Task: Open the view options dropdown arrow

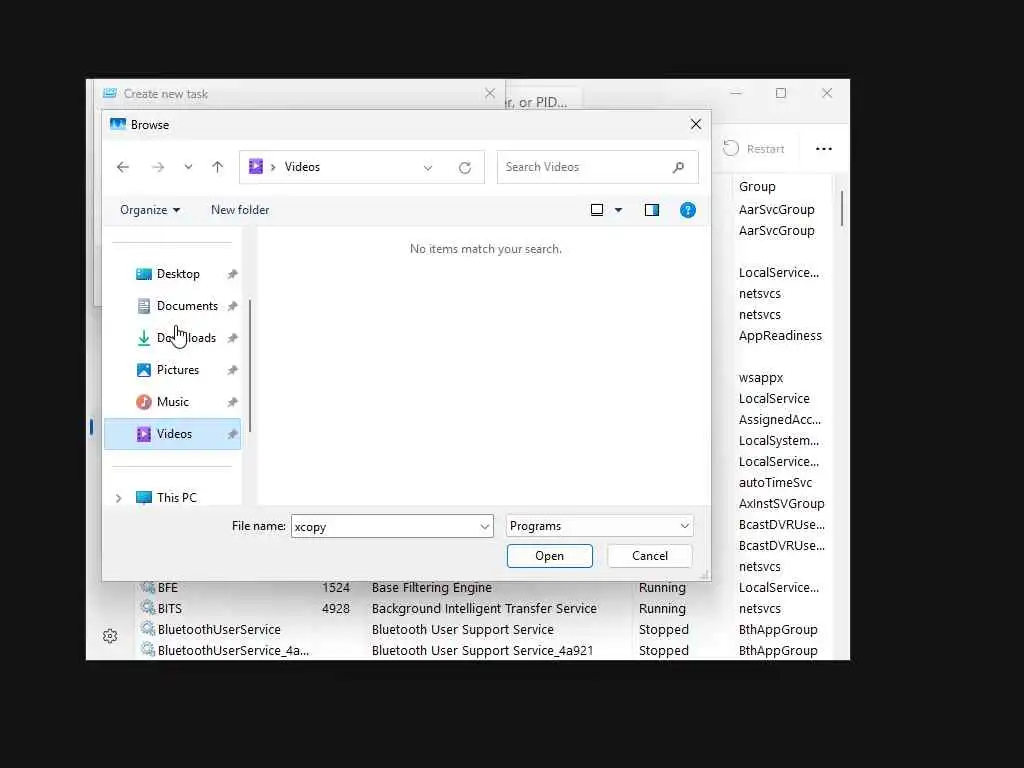Action: coord(618,210)
